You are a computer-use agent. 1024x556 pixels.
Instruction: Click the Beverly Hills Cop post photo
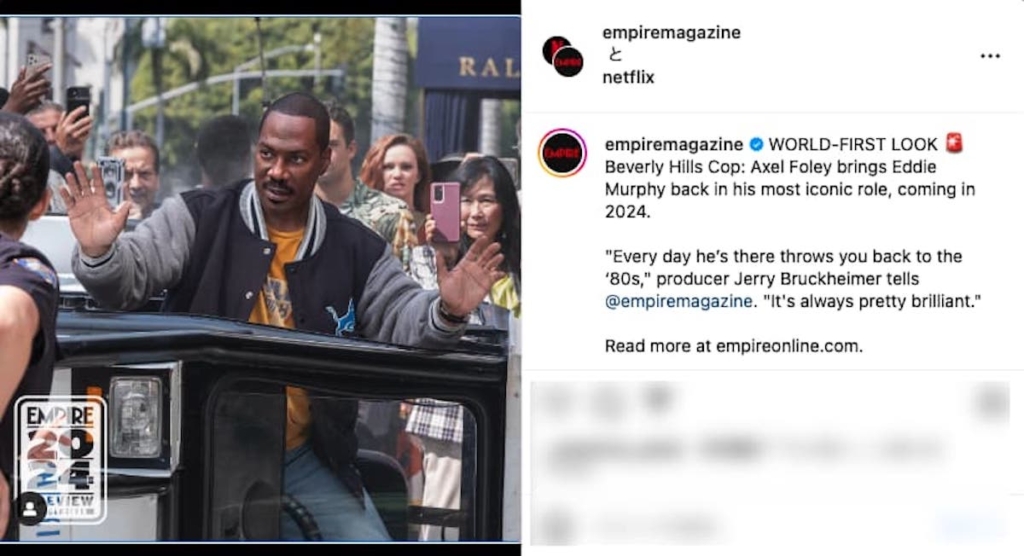[261, 279]
